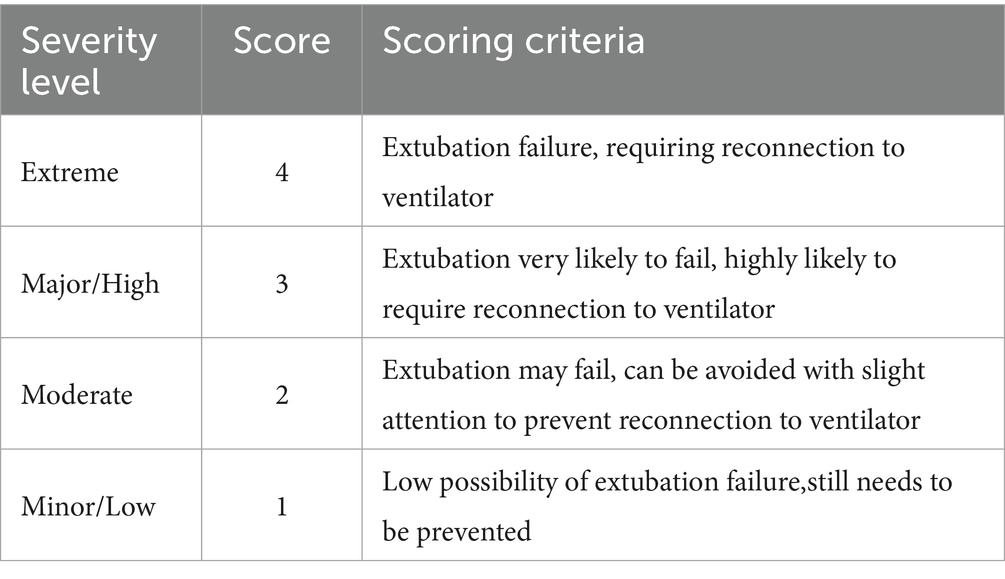Image resolution: width=1005 pixels, height=579 pixels.
Task: Select the score 2 cell
Action: (x=281, y=395)
